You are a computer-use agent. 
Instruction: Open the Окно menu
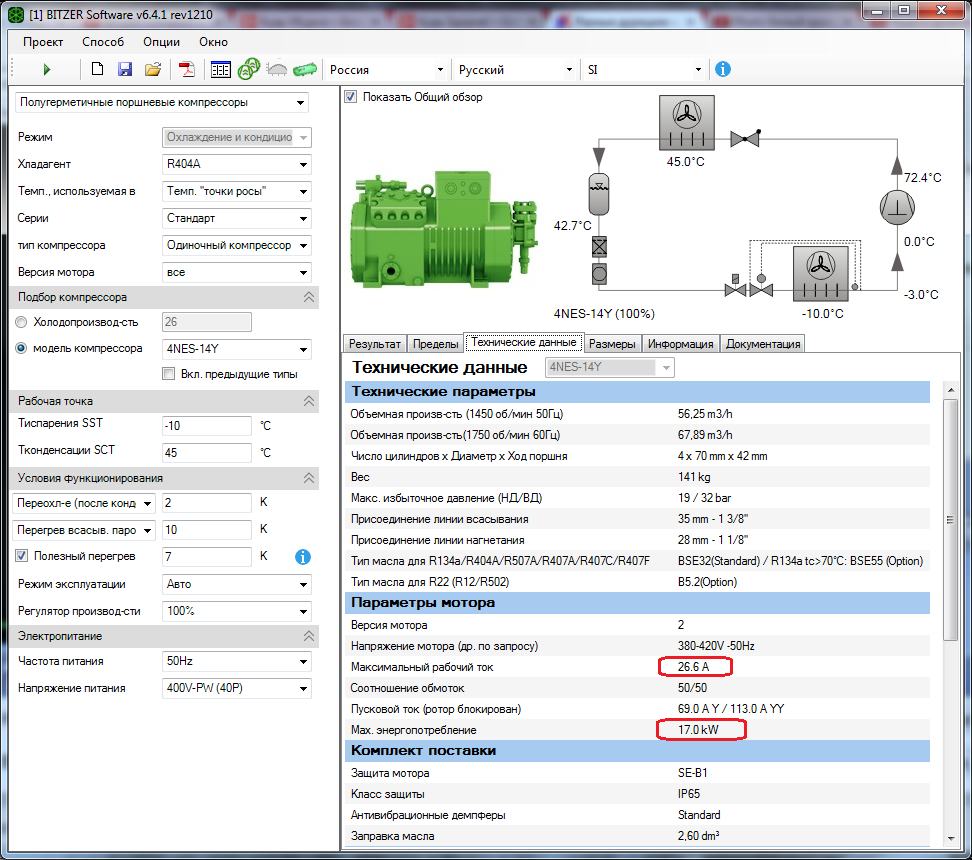click(x=213, y=42)
